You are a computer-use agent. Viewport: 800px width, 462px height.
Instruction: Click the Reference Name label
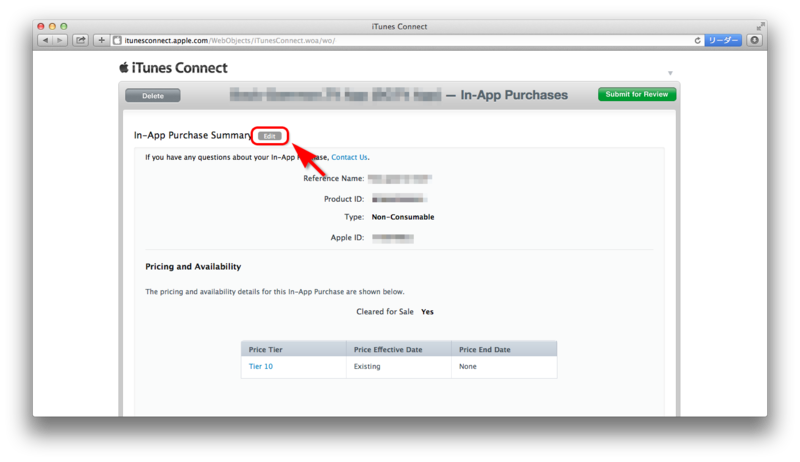coord(334,178)
